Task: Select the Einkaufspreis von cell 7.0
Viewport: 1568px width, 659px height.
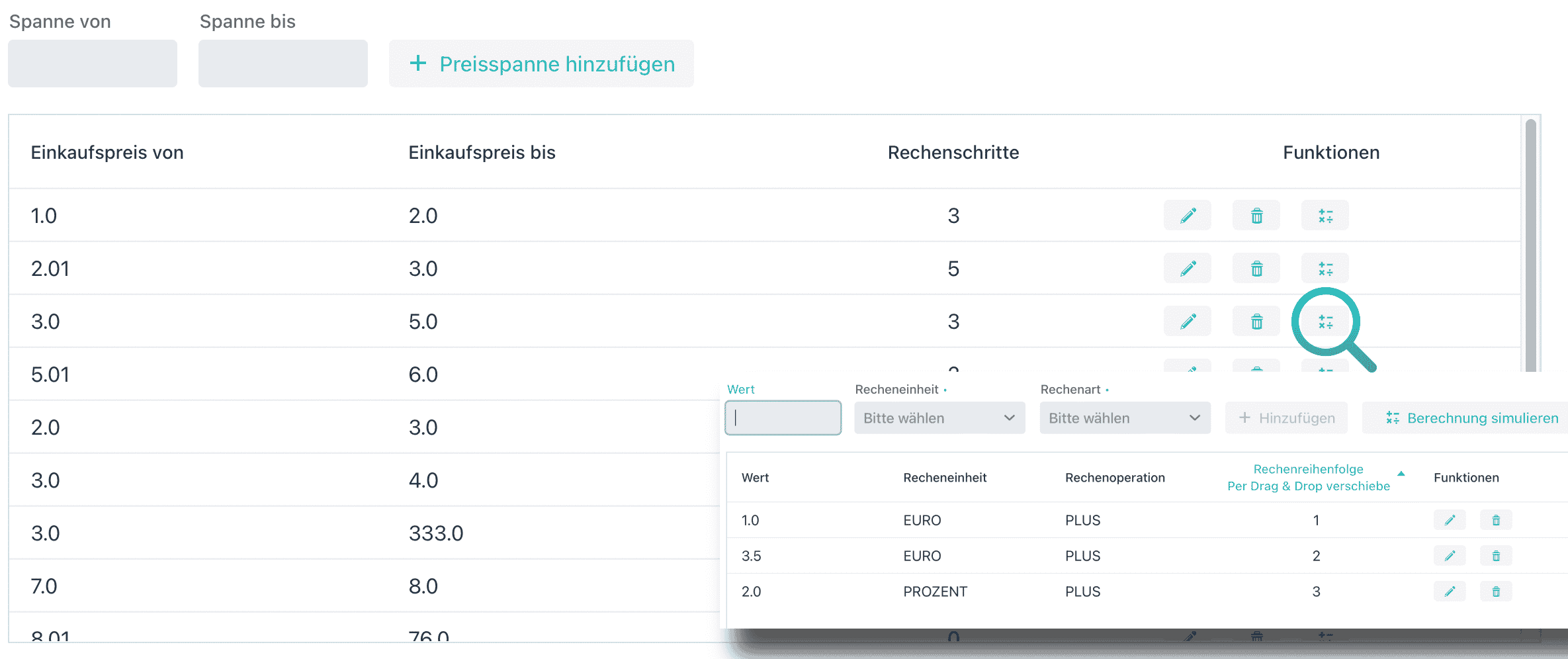Action: 44,586
